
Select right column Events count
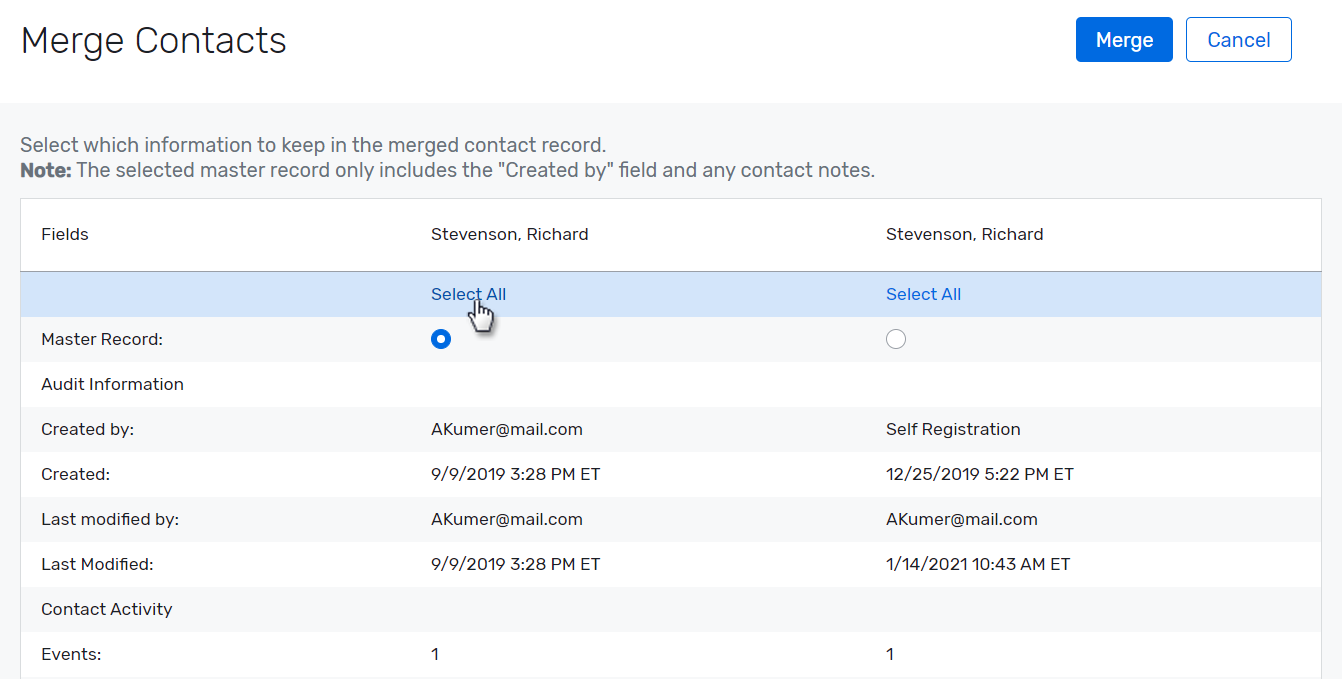889,653
